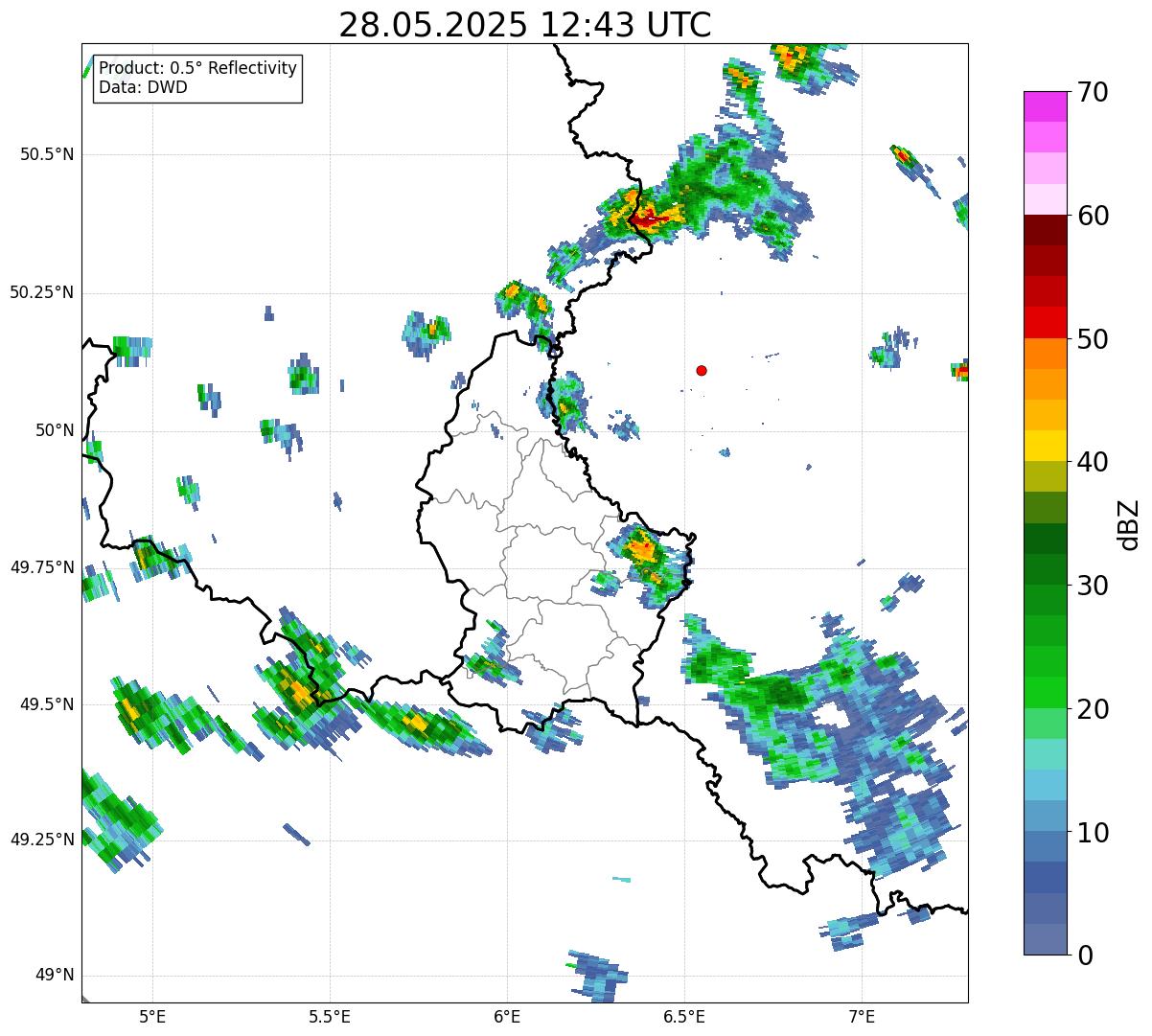Image resolution: width=1152 pixels, height=1036 pixels.
Task: Click the '7°E' longitude label
Action: pyautogui.click(x=862, y=1016)
